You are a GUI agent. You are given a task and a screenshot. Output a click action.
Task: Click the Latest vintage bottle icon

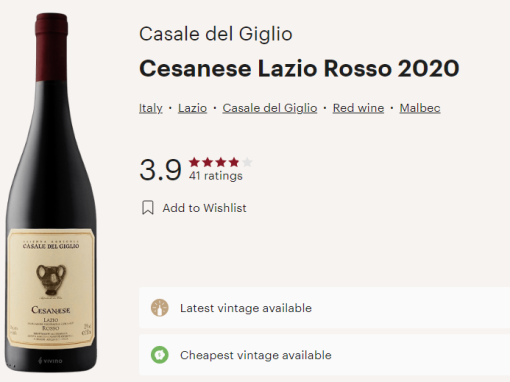coord(160,308)
